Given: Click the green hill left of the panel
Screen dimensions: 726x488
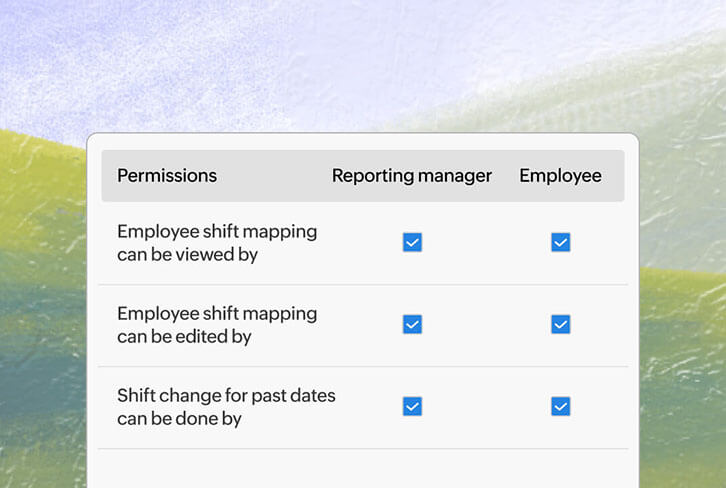Looking at the screenshot, I should click(42, 200).
